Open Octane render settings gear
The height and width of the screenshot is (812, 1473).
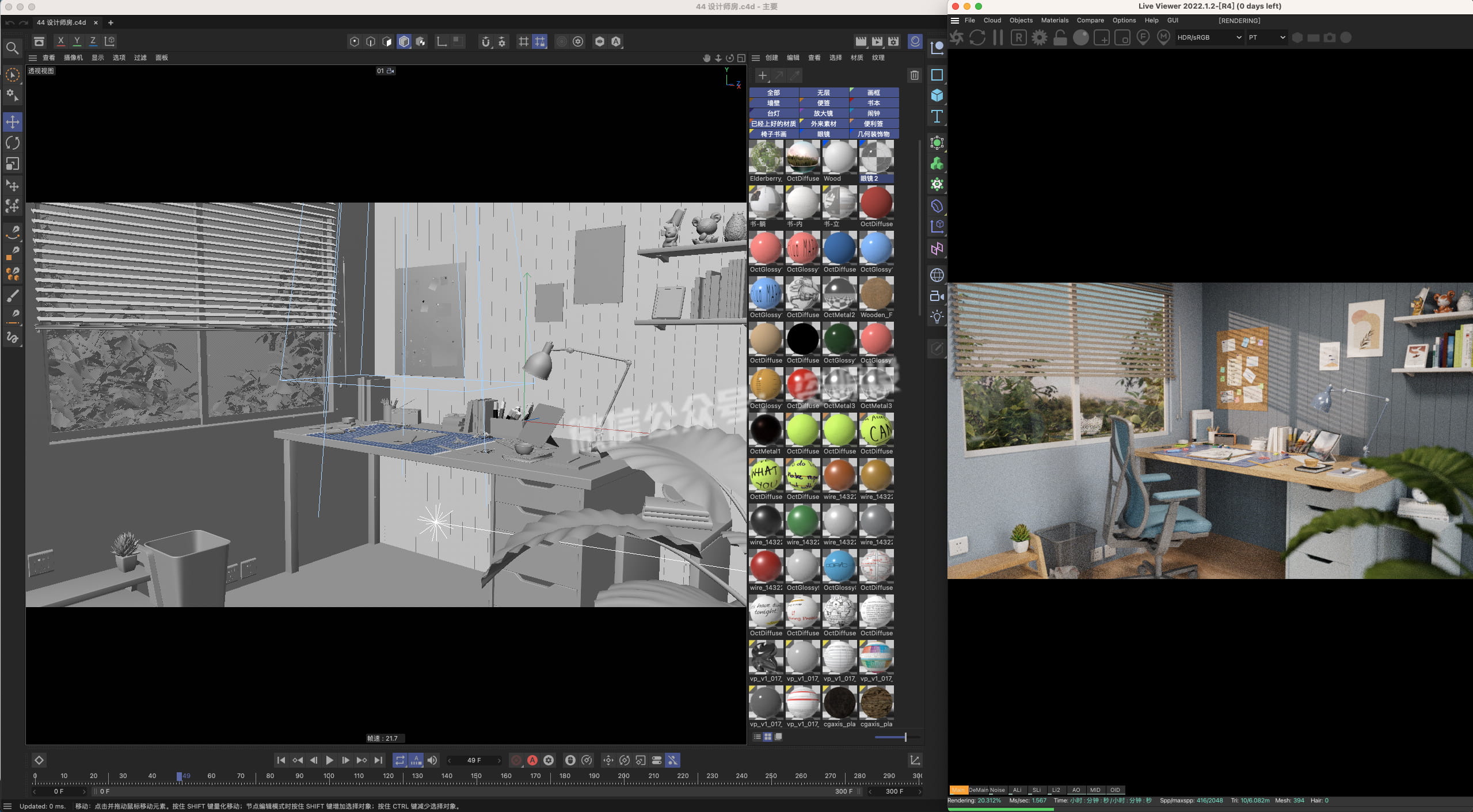(1040, 38)
